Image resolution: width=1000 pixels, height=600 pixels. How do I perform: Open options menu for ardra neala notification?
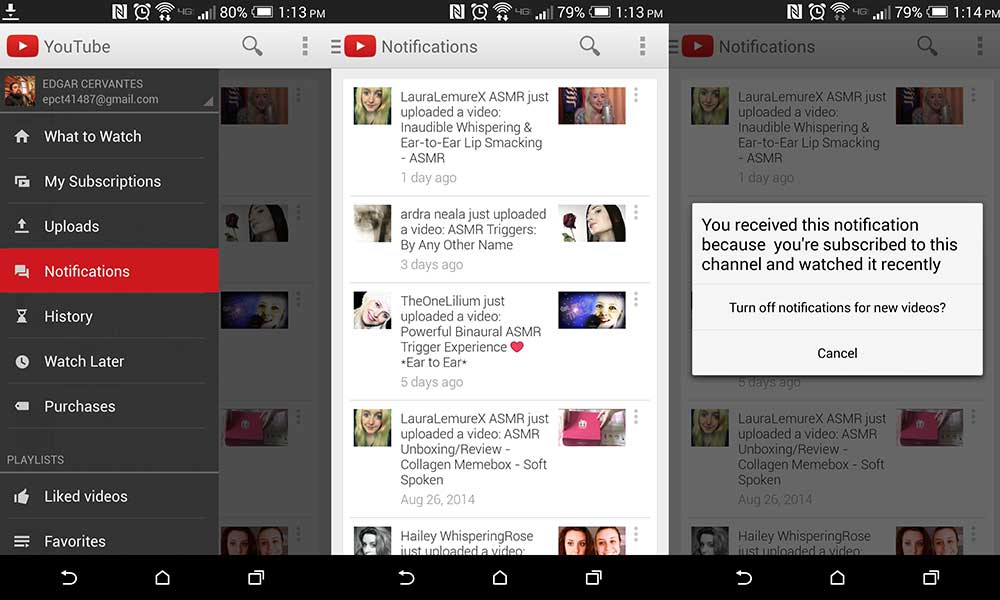[x=636, y=213]
